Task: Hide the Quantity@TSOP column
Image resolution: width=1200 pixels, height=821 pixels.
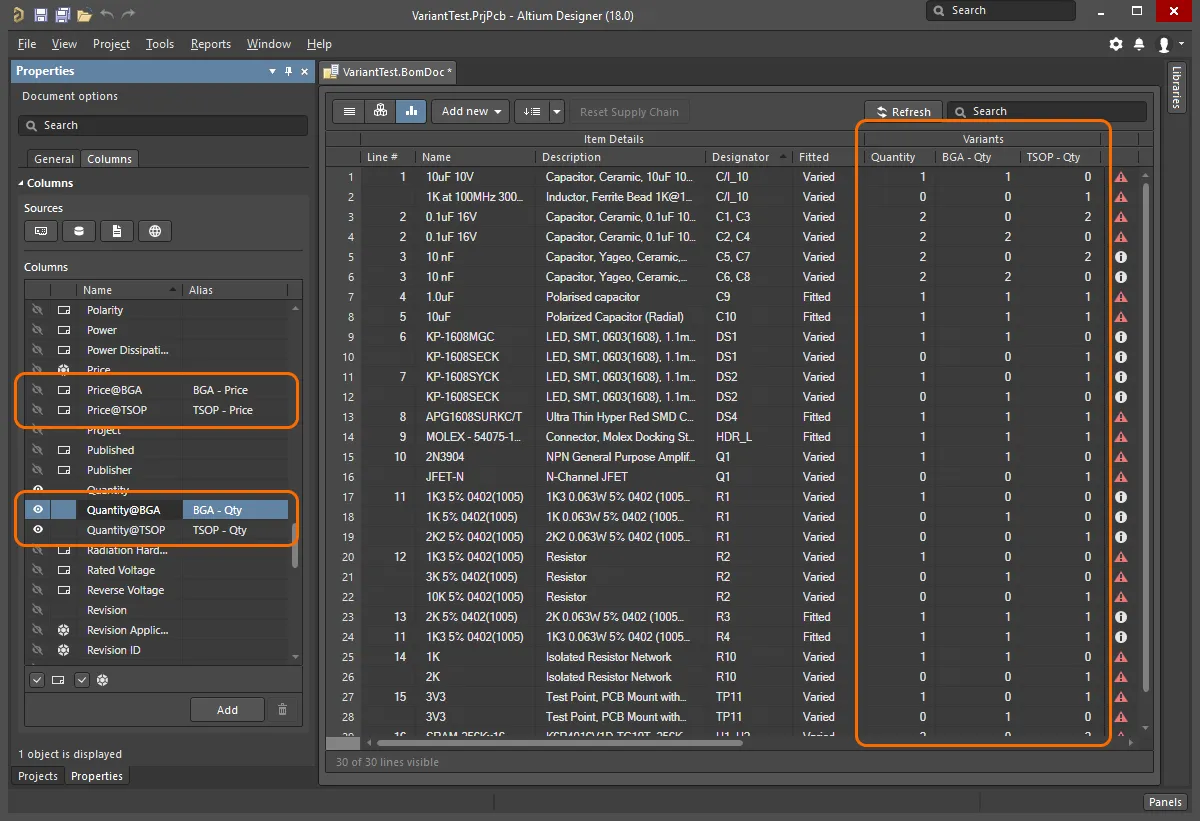Action: point(38,530)
